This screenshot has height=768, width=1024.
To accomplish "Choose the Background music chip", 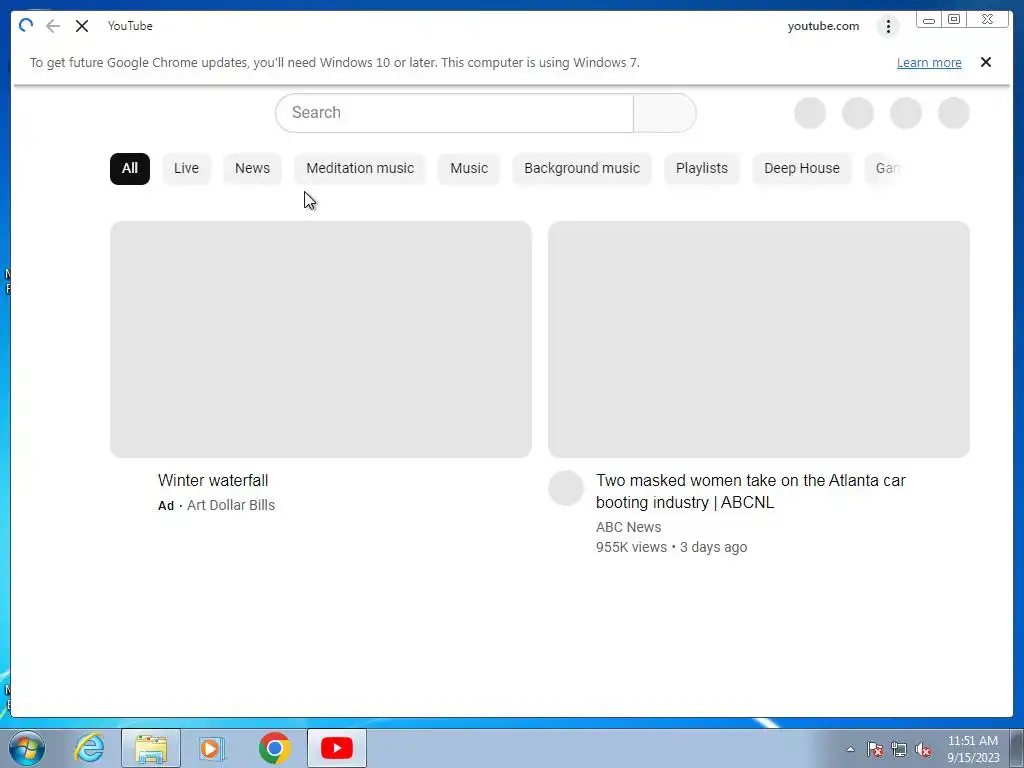I will pos(582,168).
